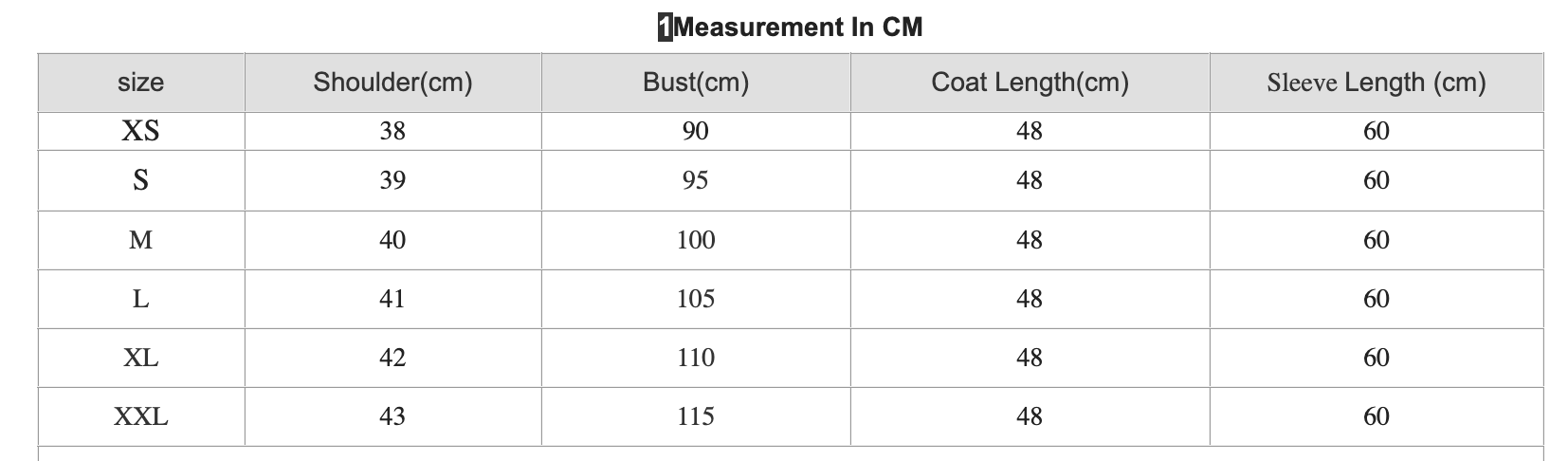1568x461 pixels.
Task: Select the S size row label
Action: pos(140,180)
